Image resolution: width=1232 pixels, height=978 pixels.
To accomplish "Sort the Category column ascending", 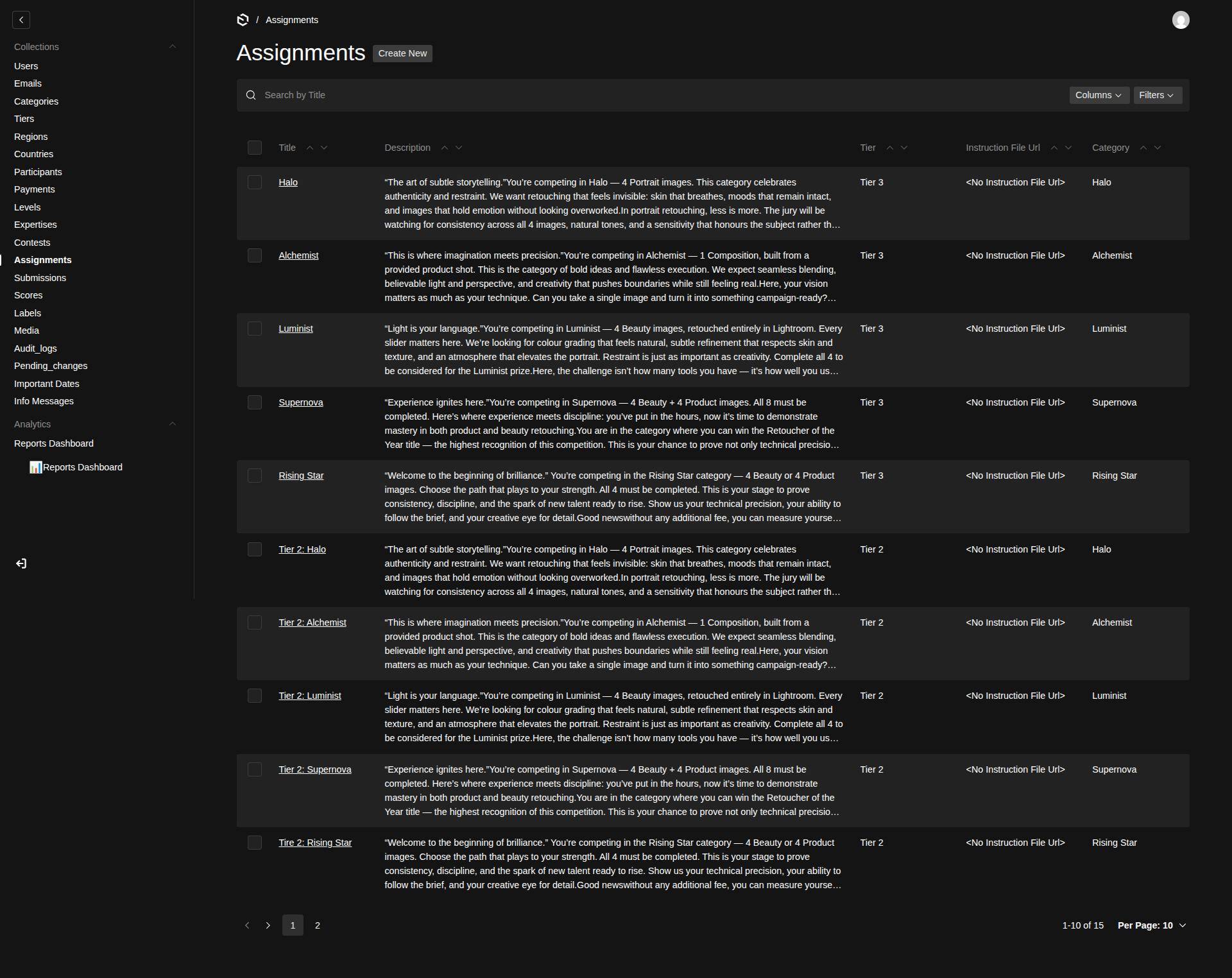I will click(1143, 148).
